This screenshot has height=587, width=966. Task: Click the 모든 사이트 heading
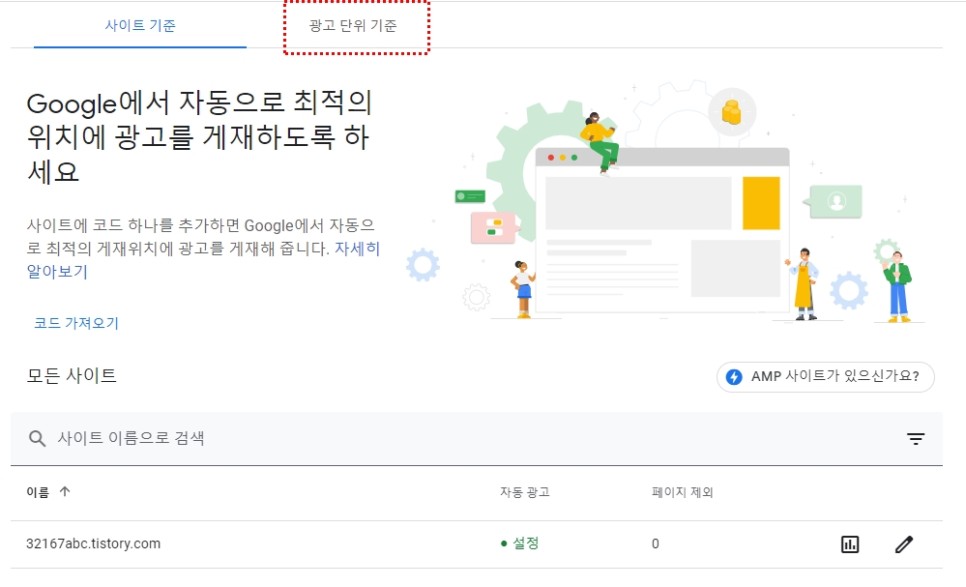click(x=71, y=375)
